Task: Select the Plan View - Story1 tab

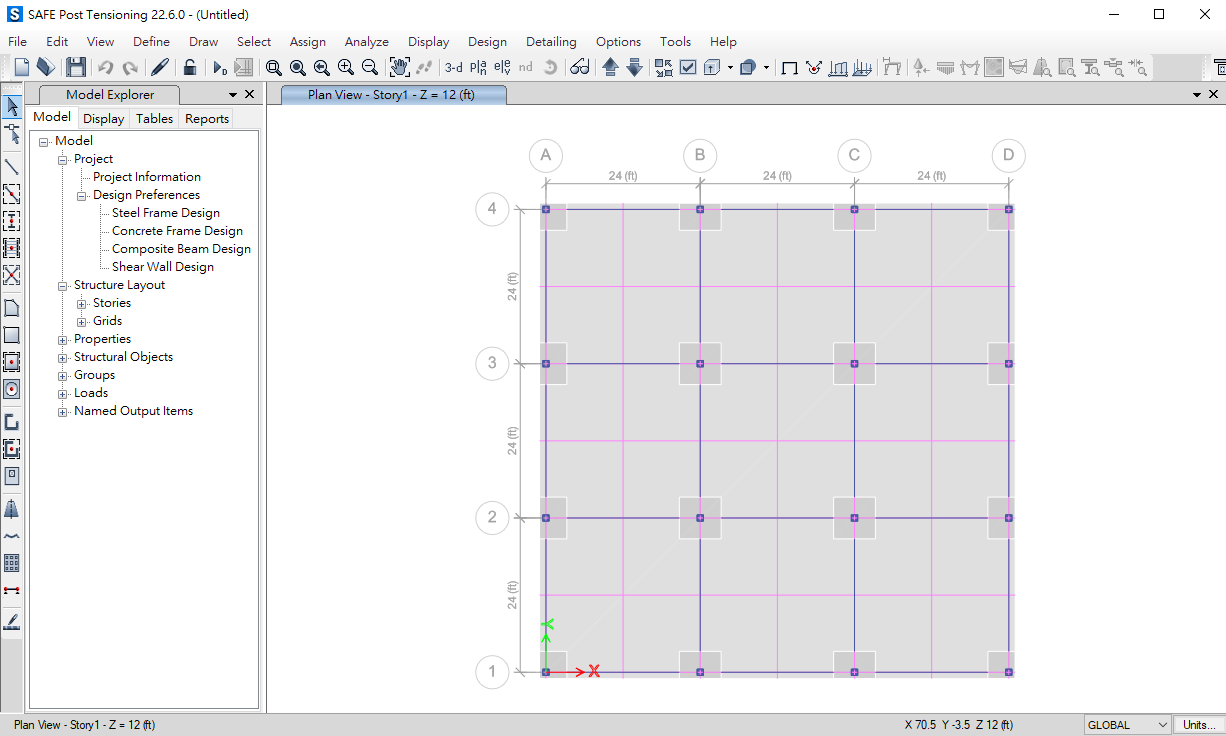Action: 394,95
